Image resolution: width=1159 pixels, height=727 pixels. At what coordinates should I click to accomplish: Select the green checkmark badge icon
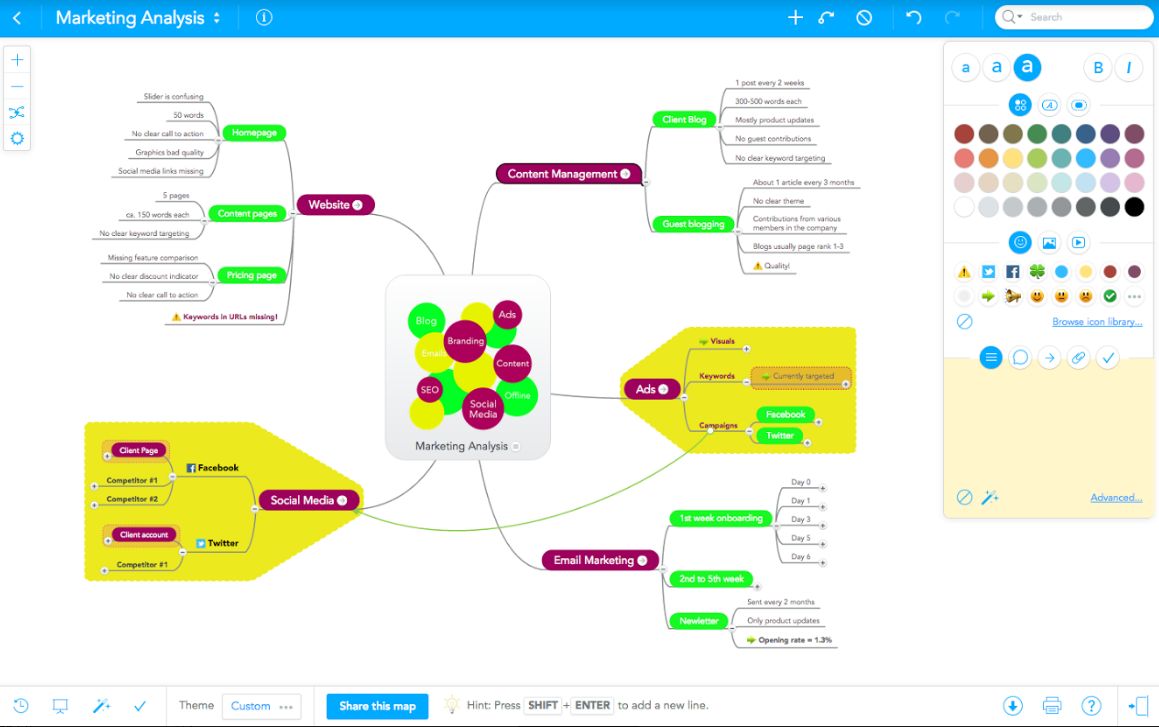point(1109,296)
